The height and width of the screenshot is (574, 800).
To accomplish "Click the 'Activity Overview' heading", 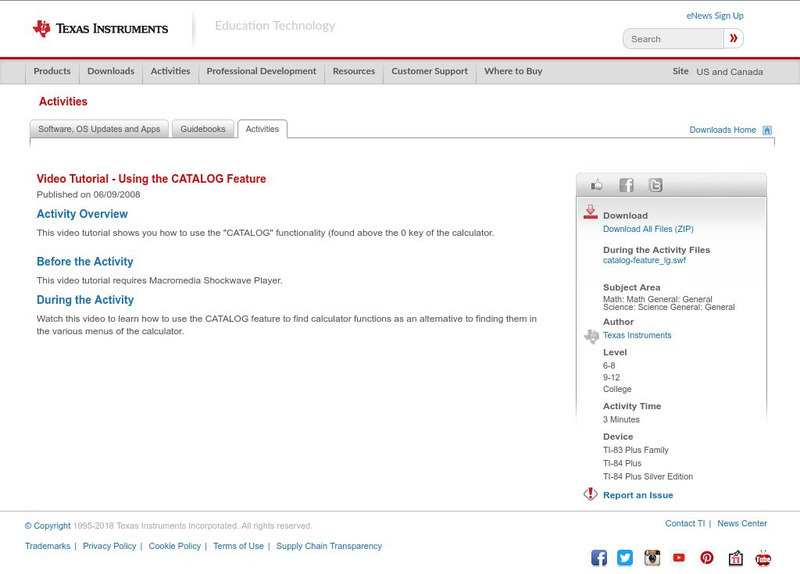I will (82, 214).
